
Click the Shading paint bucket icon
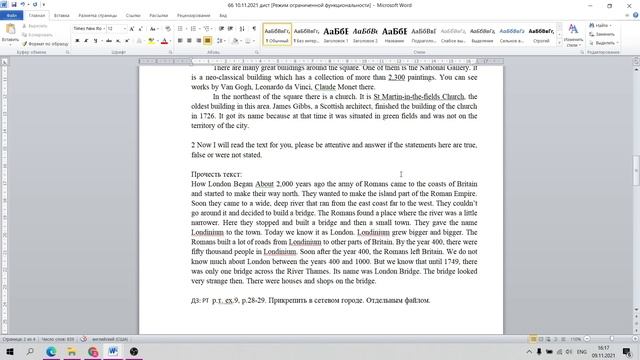click(235, 41)
